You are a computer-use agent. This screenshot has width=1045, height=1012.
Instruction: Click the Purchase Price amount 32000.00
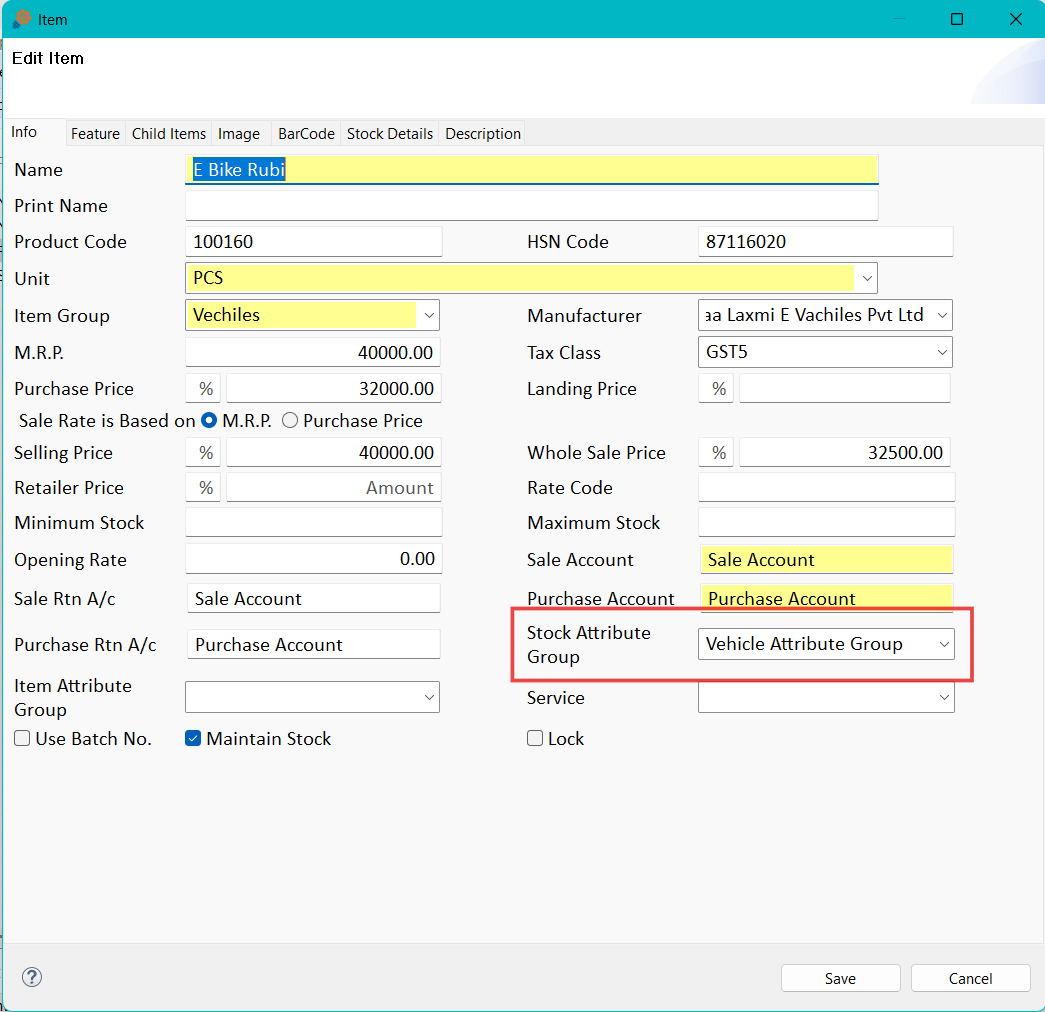pos(333,389)
